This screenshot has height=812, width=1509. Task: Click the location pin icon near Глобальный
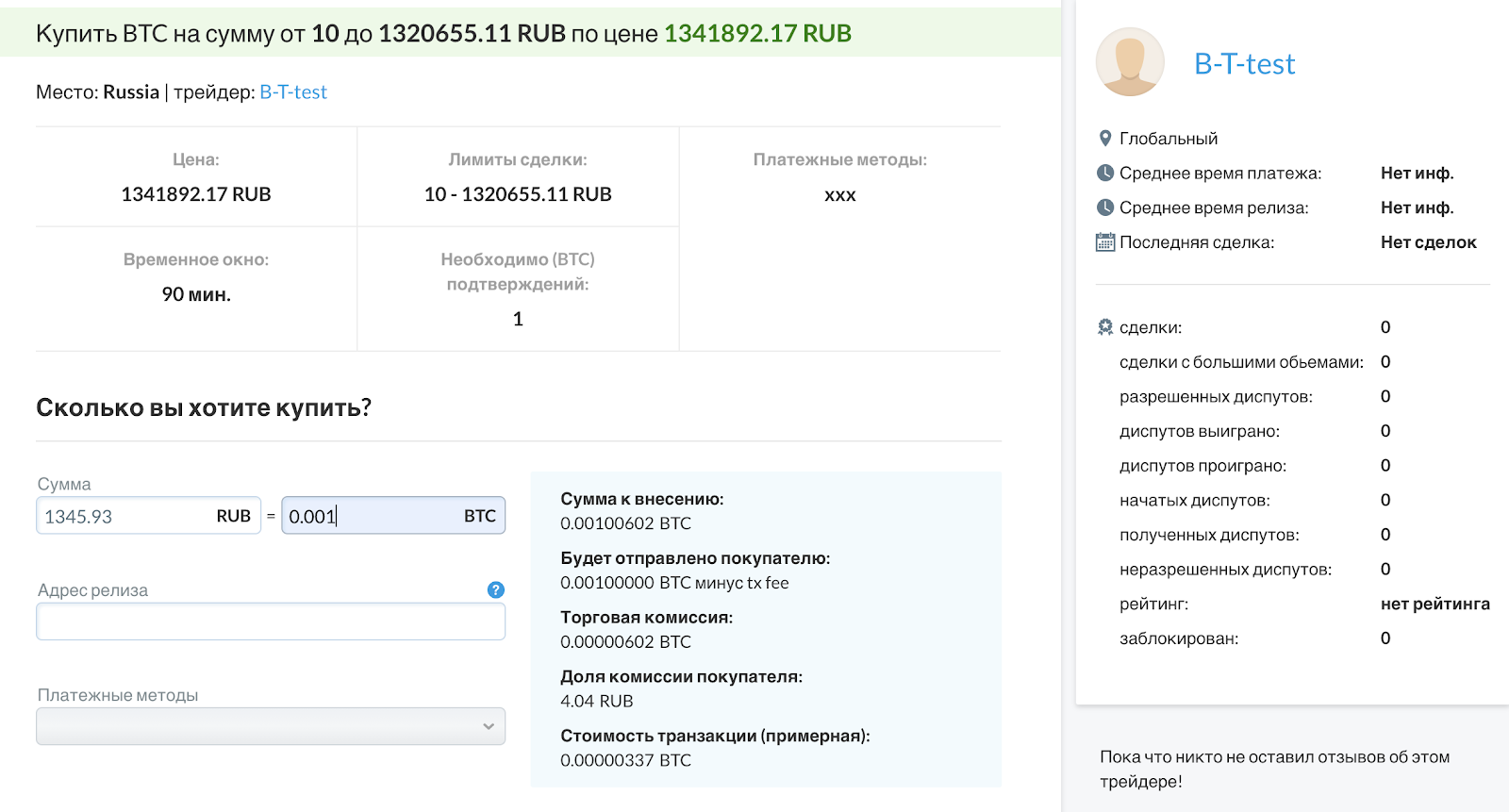[x=1105, y=139]
